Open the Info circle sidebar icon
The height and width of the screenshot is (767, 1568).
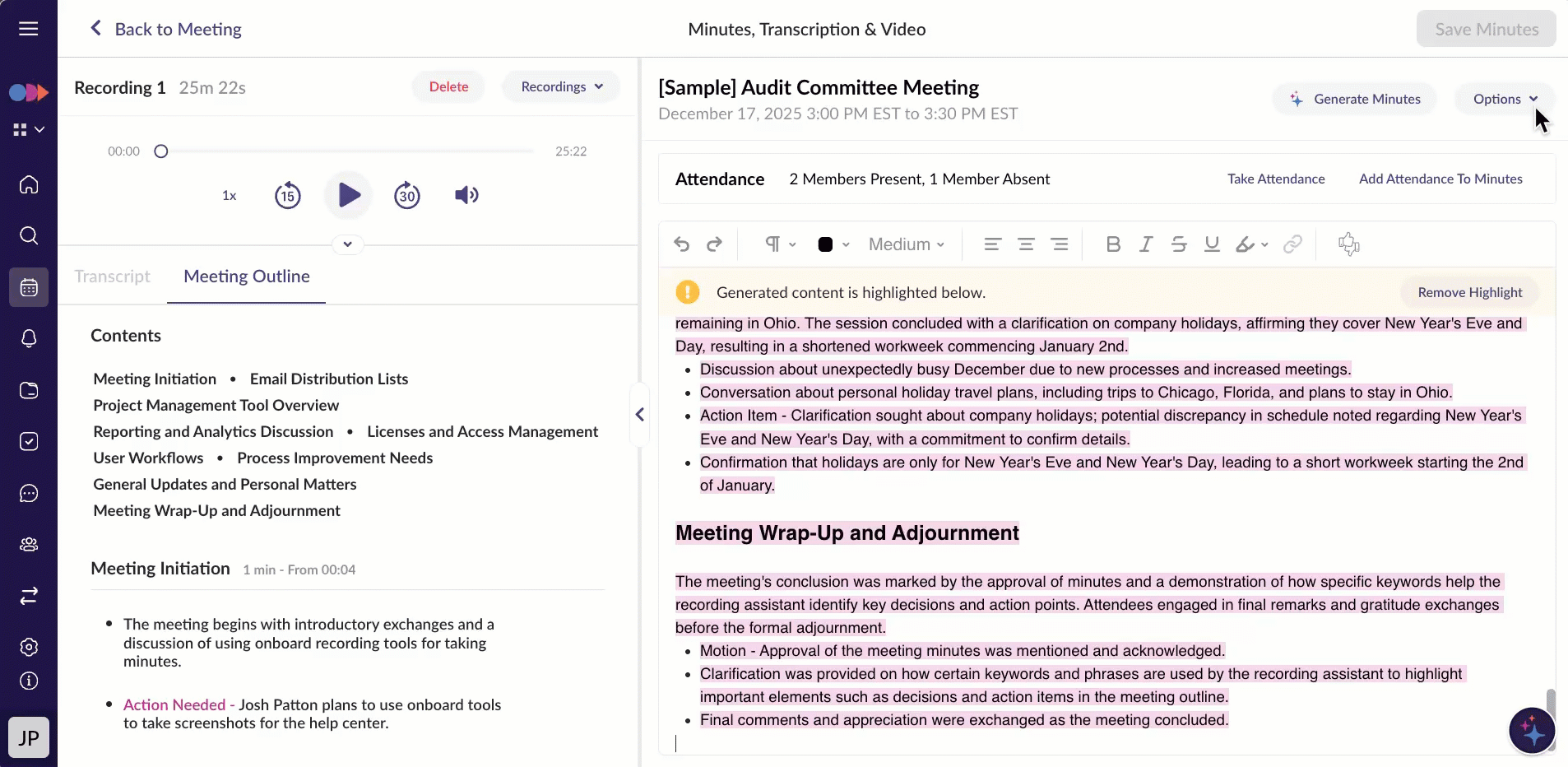tap(29, 681)
